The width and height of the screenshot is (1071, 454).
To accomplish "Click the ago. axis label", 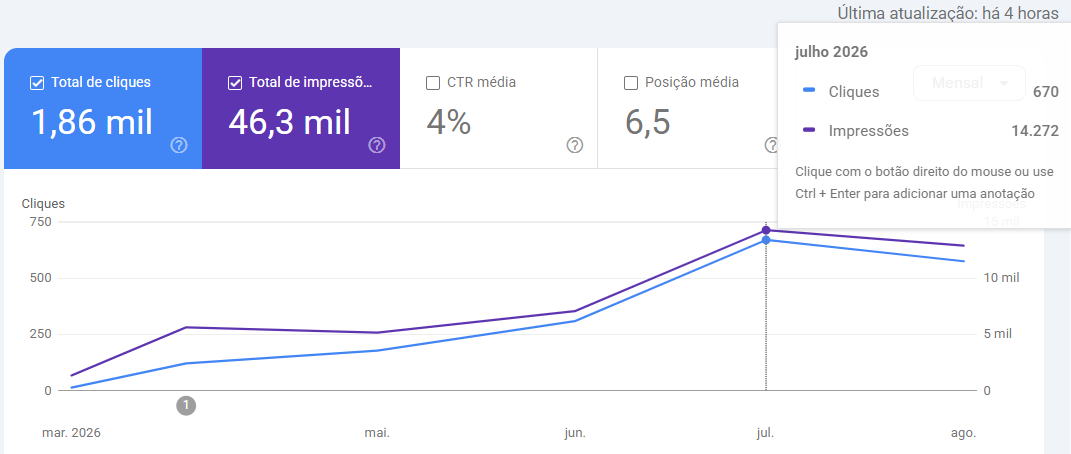I will 964,433.
